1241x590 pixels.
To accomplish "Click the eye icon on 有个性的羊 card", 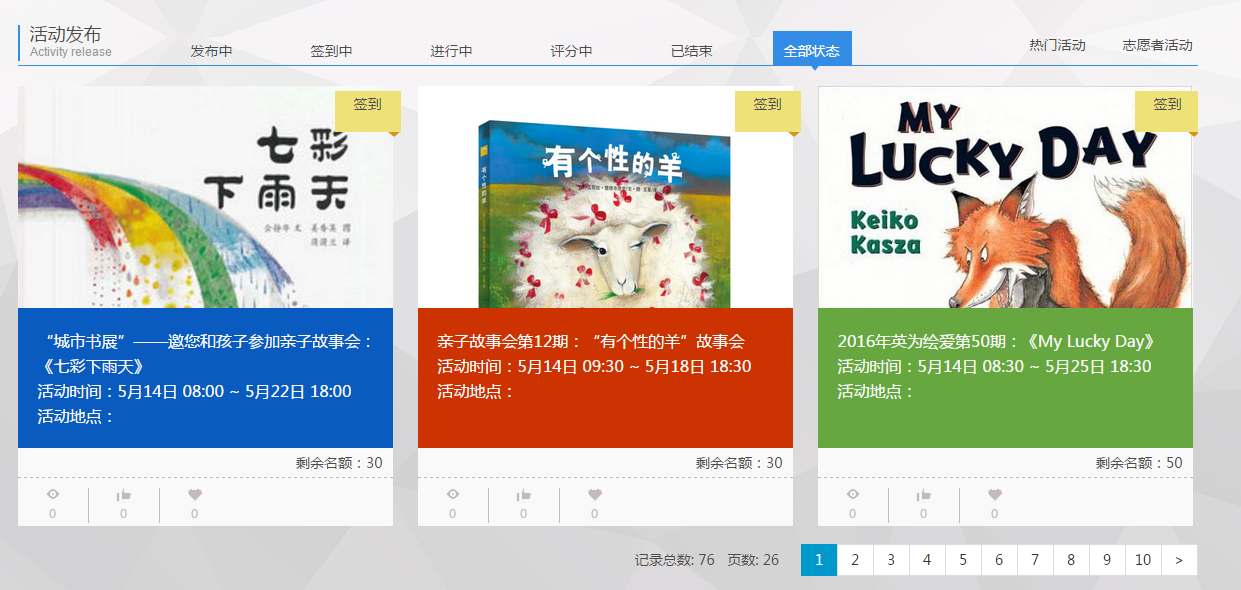I will tap(453, 494).
